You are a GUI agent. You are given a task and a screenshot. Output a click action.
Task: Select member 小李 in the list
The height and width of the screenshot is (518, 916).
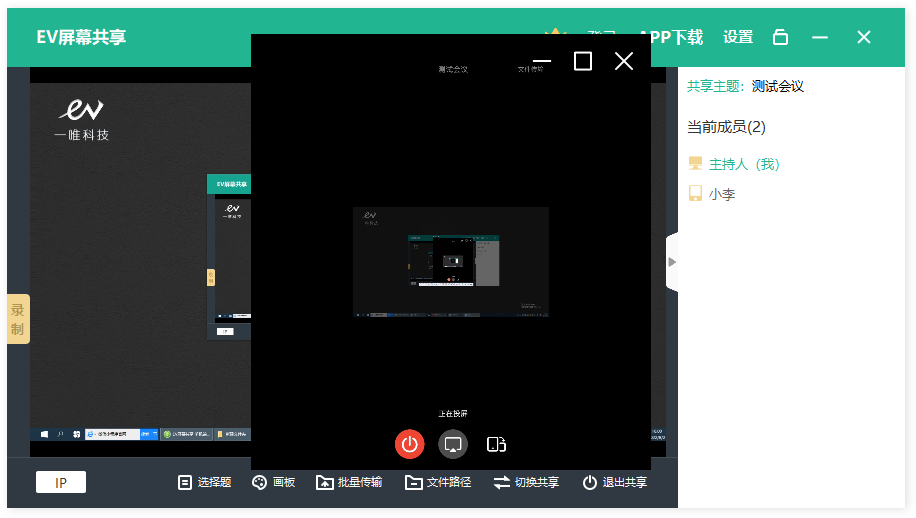coord(721,194)
